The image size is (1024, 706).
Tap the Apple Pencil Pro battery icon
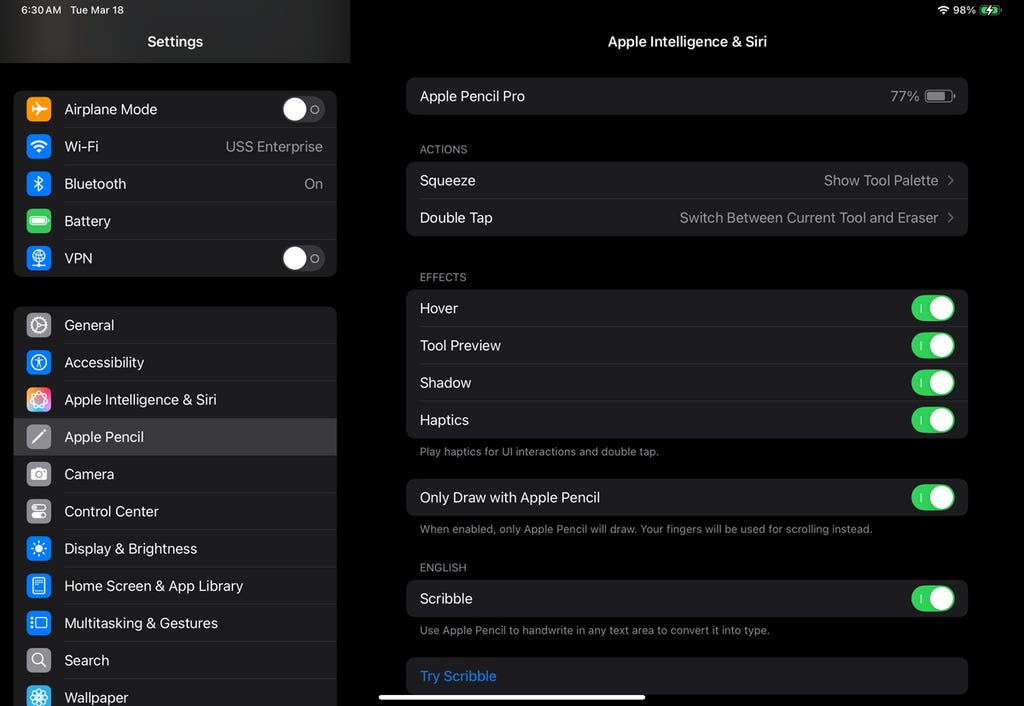click(940, 96)
